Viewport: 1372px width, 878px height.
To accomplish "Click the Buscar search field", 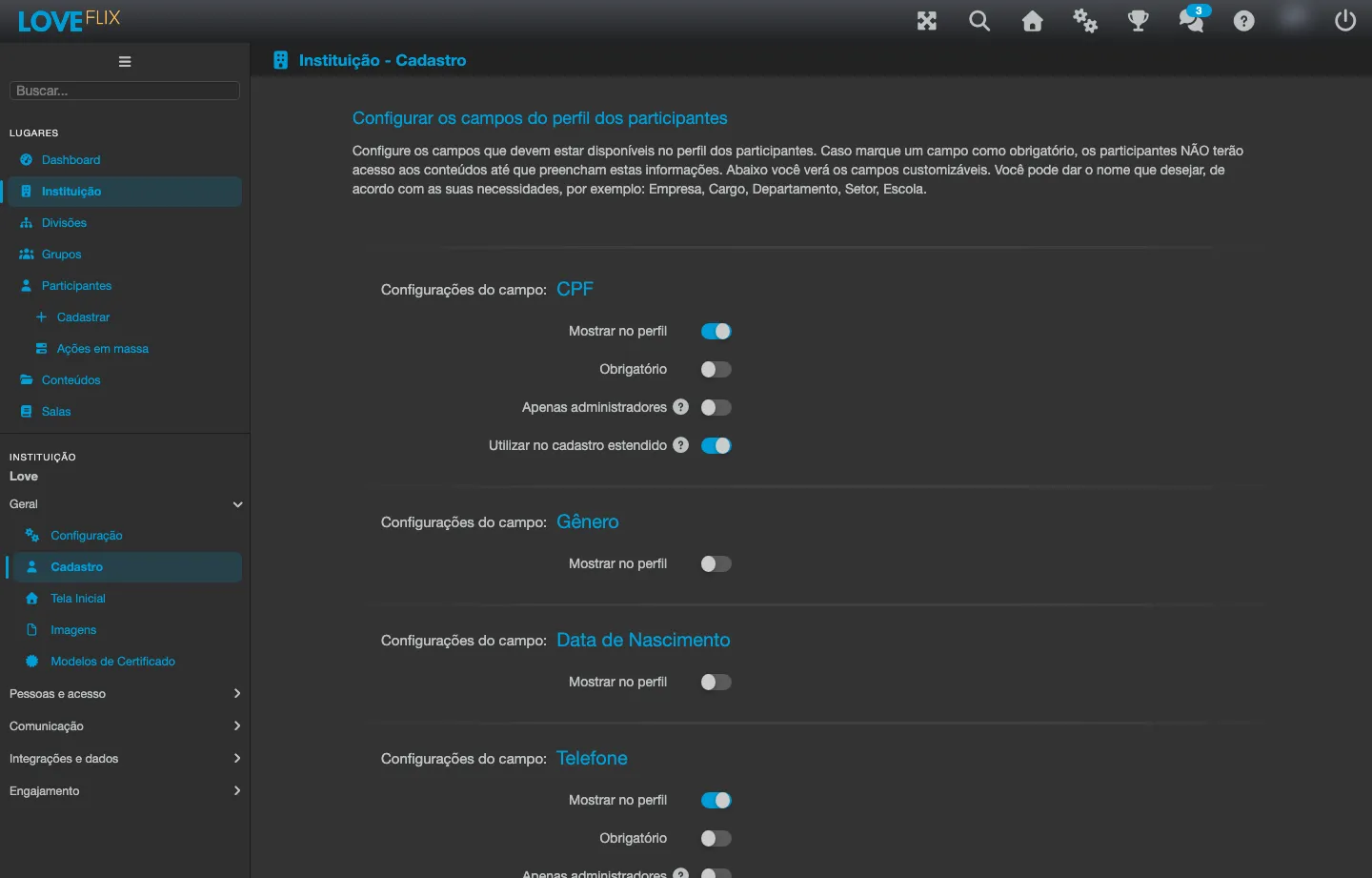I will point(125,91).
